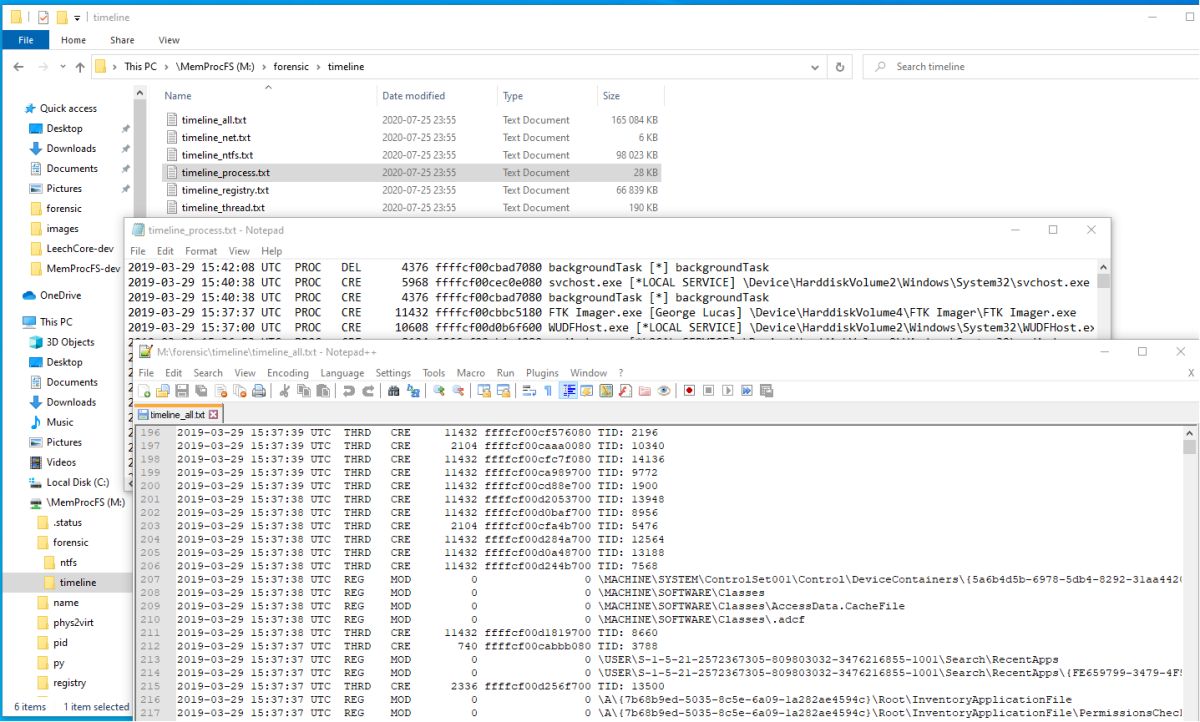Open Macro menu in Notepad++

click(470, 373)
